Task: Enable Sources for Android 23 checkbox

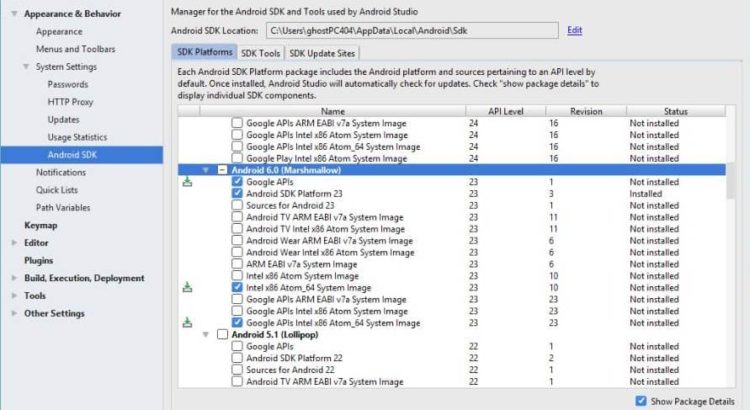Action: click(237, 205)
